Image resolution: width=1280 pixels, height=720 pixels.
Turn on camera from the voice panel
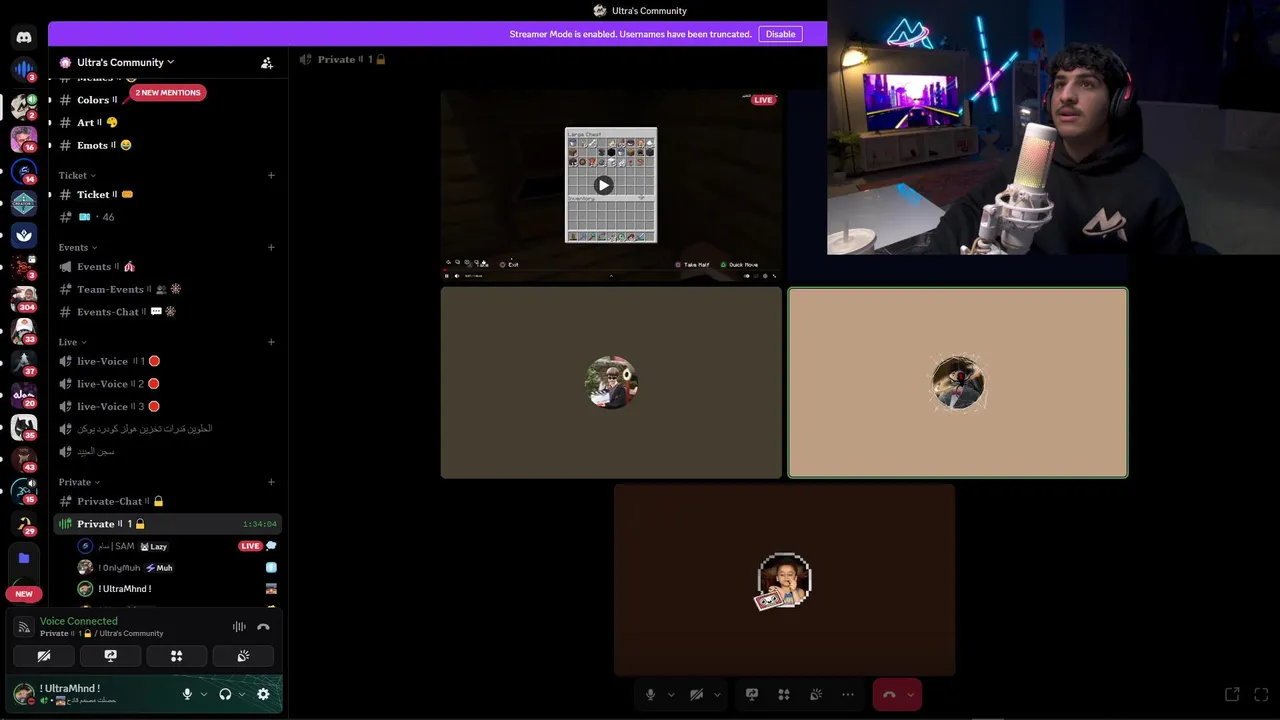click(x=44, y=656)
